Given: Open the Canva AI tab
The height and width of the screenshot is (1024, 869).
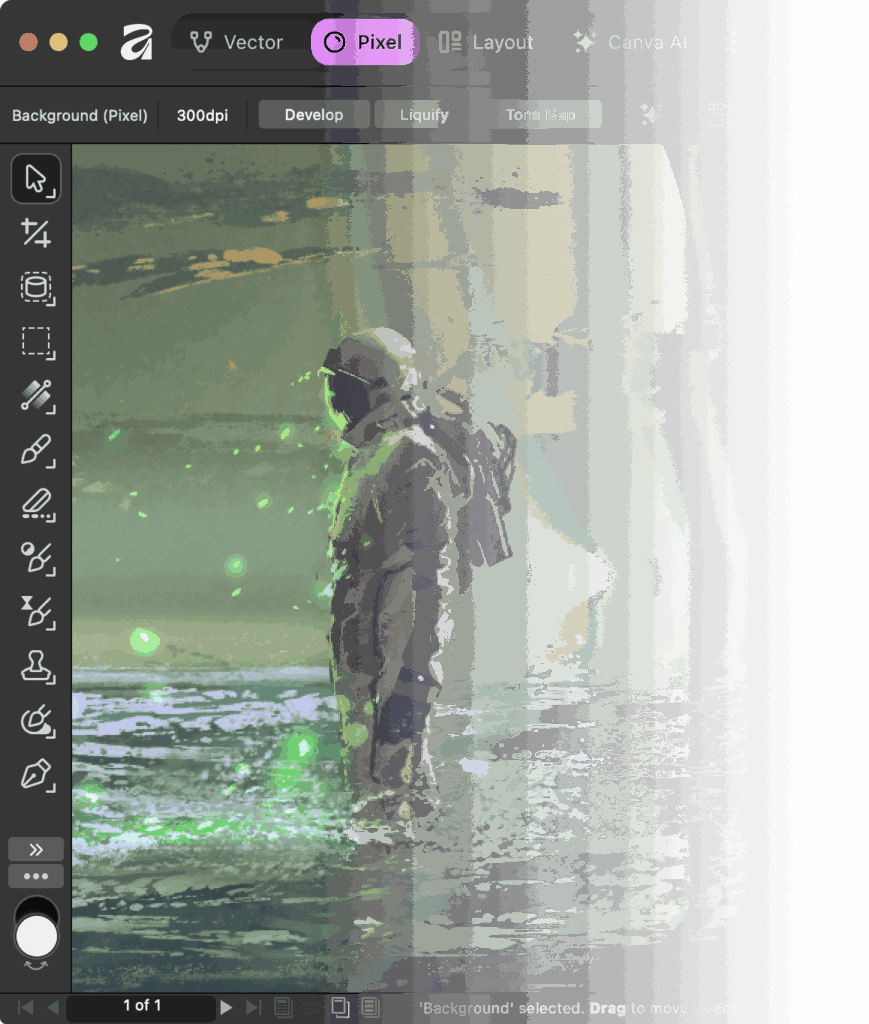Looking at the screenshot, I should click(x=628, y=42).
